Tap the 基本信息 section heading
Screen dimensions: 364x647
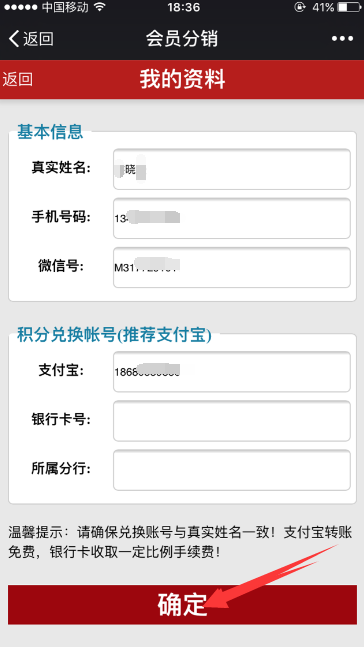(x=50, y=132)
